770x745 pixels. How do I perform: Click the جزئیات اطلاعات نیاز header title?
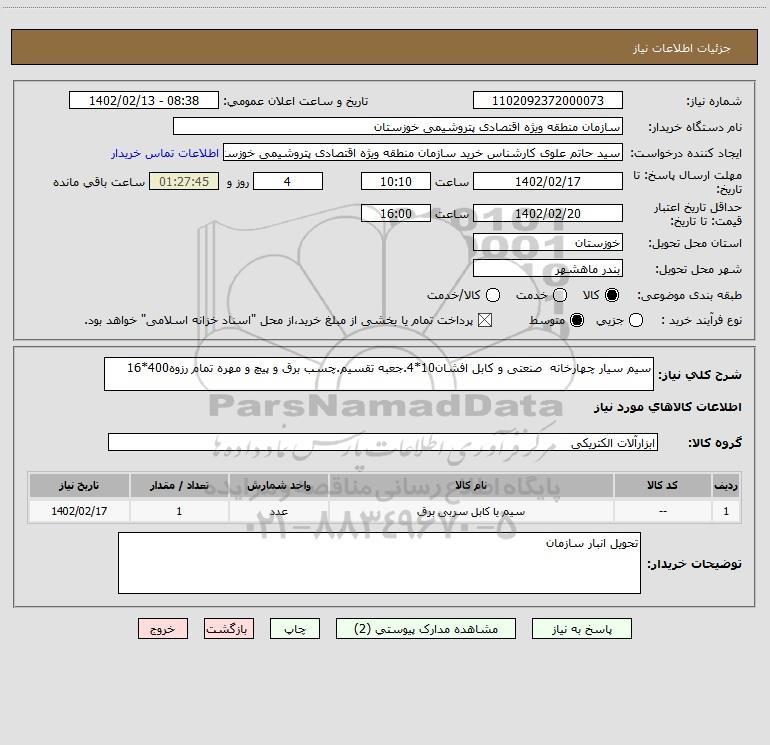(682, 48)
